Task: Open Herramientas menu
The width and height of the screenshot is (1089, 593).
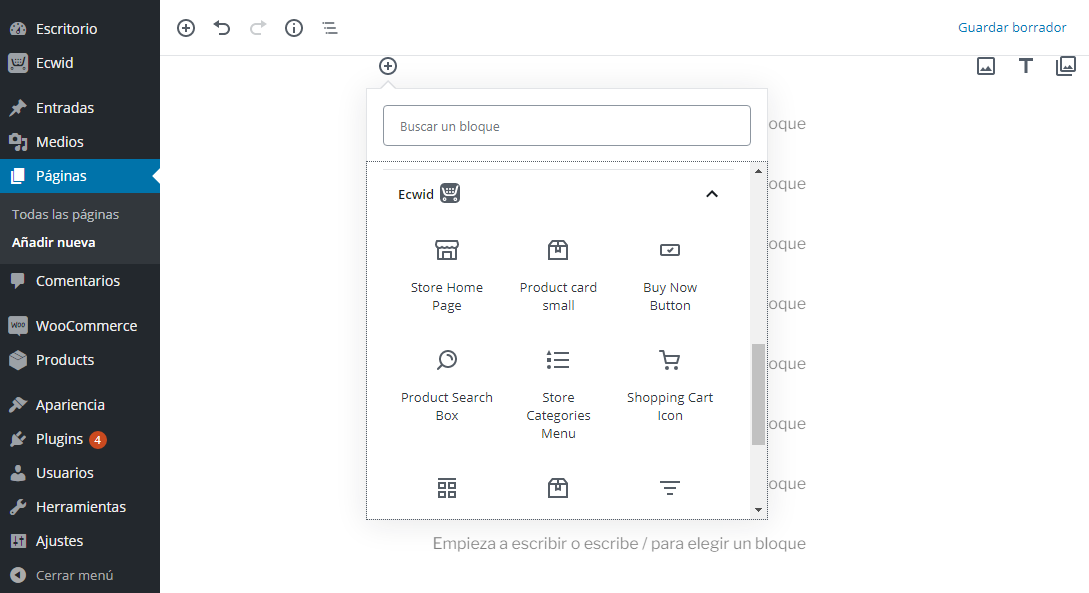Action: (x=80, y=507)
